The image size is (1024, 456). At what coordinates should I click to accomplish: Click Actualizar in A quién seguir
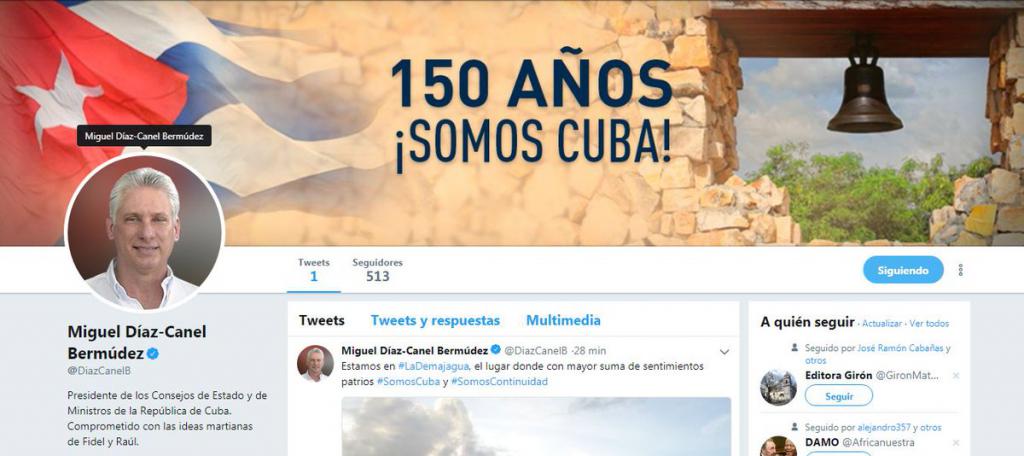pyautogui.click(x=882, y=323)
